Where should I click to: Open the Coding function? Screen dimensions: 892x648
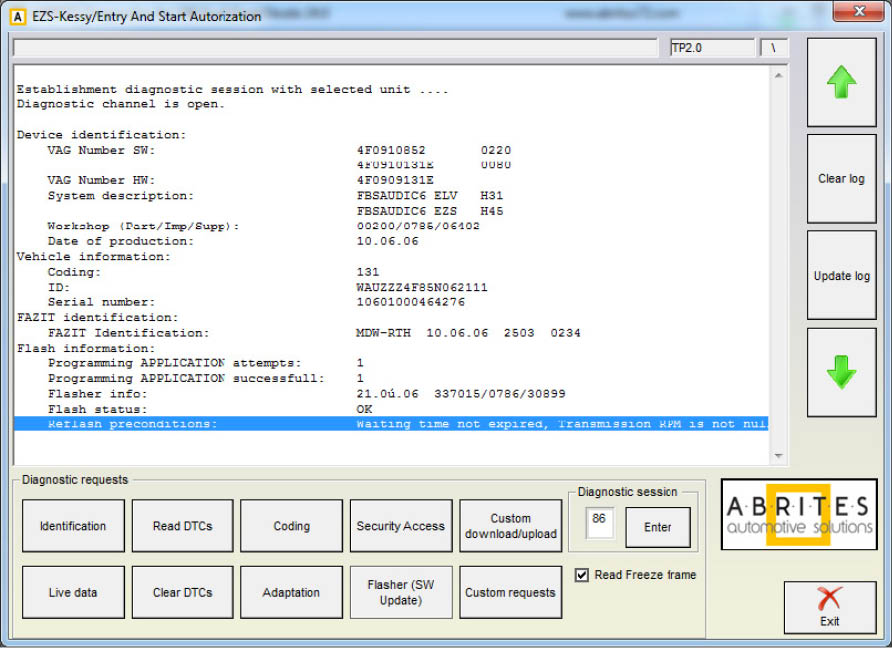pos(291,526)
